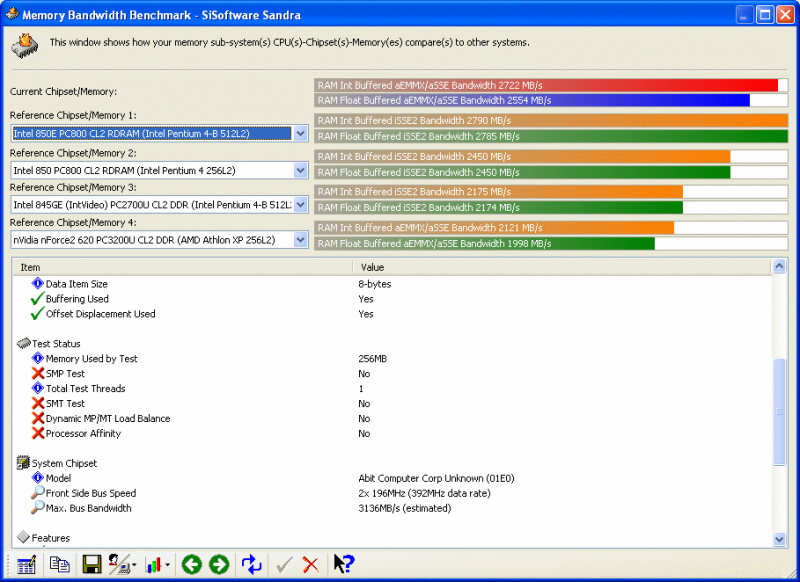
Task: Click blue RAM Float Buffered 2554 MB/s bar
Action: (x=532, y=100)
